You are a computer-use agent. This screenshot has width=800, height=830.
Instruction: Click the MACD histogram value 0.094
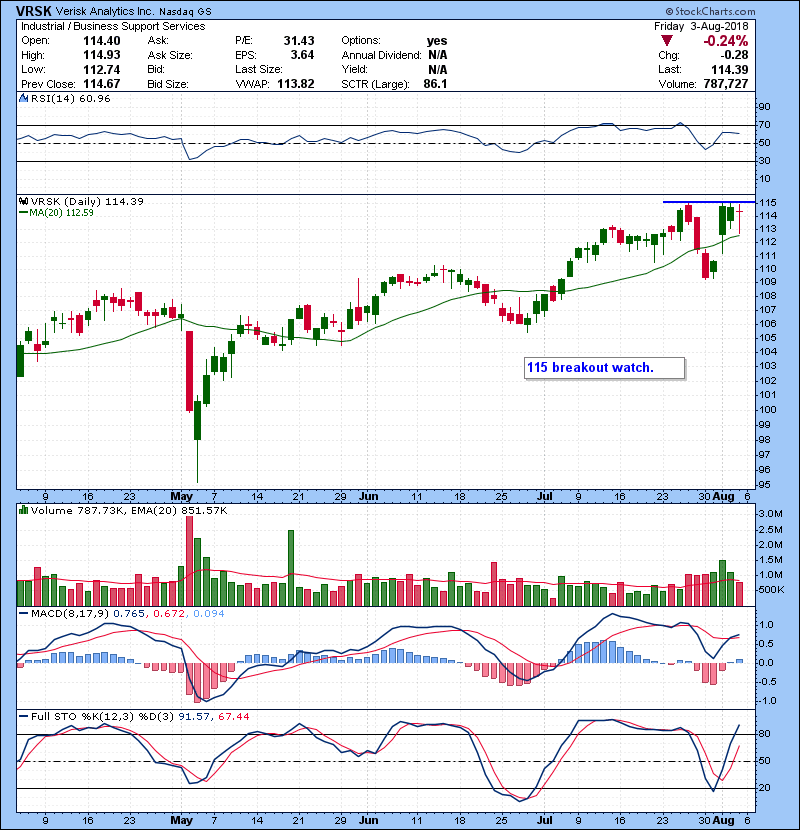click(x=209, y=614)
